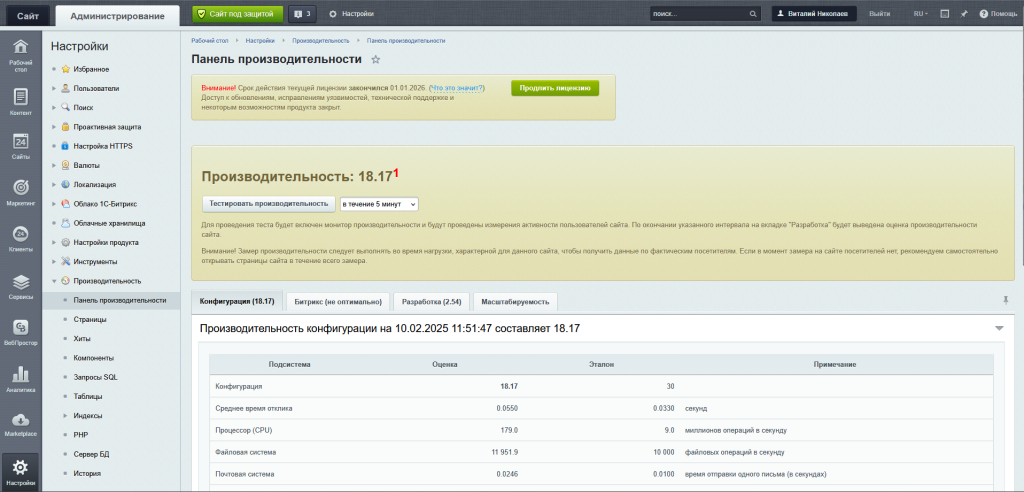Open Настройки gear in top toolbar
This screenshot has height=492, width=1024.
pos(351,14)
